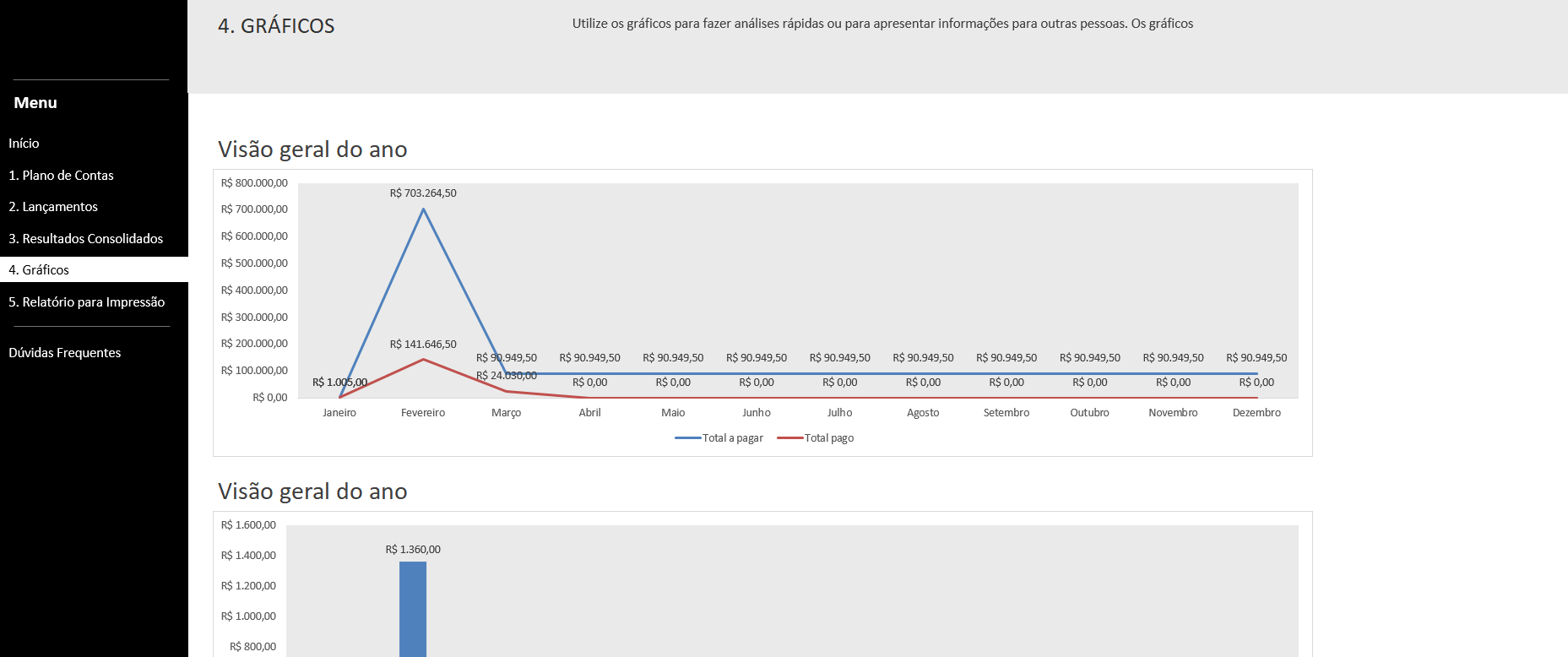Click the "4. GRÁFICOS" page heading
The width and height of the screenshot is (1568, 657).
(276, 26)
